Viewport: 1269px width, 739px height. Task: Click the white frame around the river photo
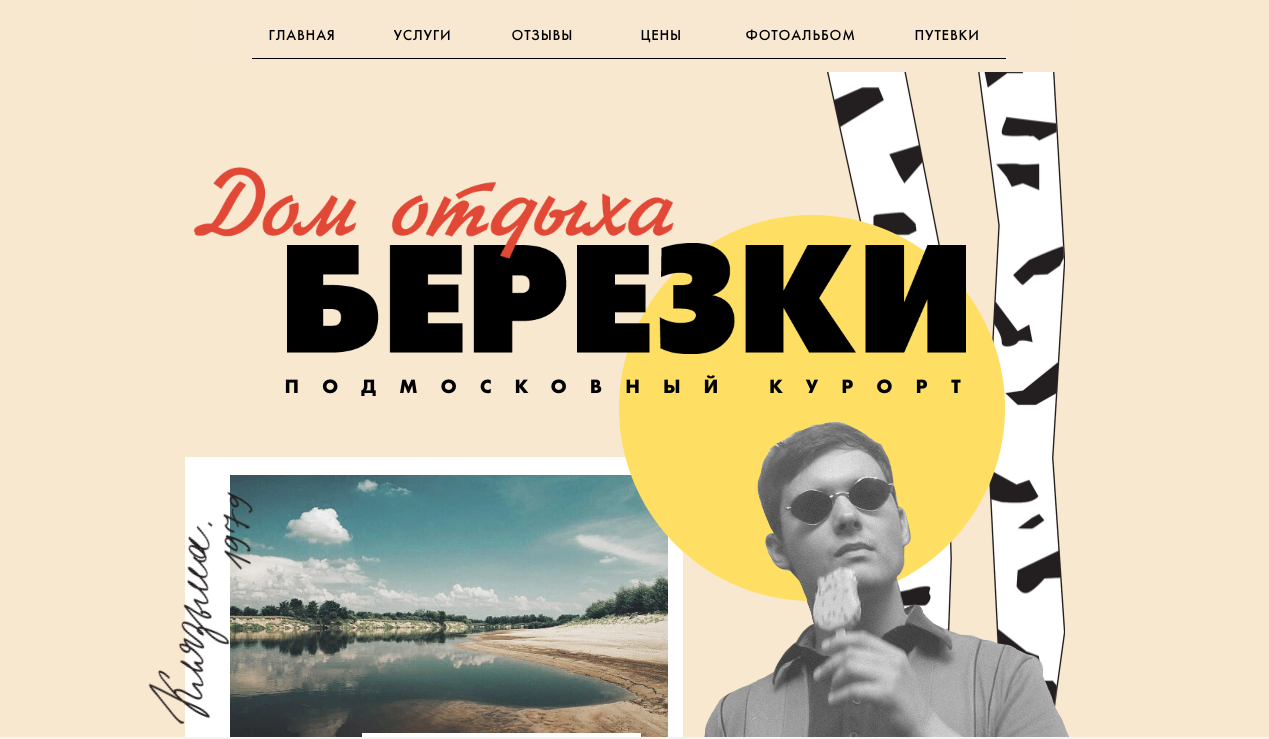pos(434,465)
